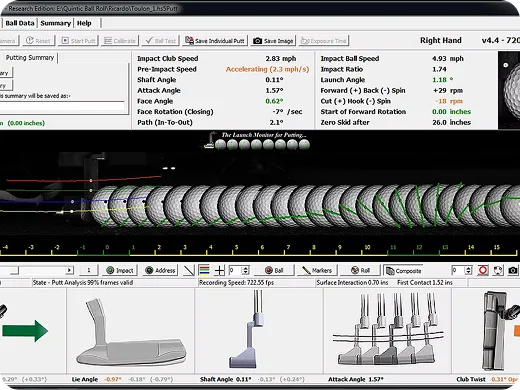Click the Face Angle value 0.62°
Viewport: 520px width, 390px height.
tap(274, 101)
